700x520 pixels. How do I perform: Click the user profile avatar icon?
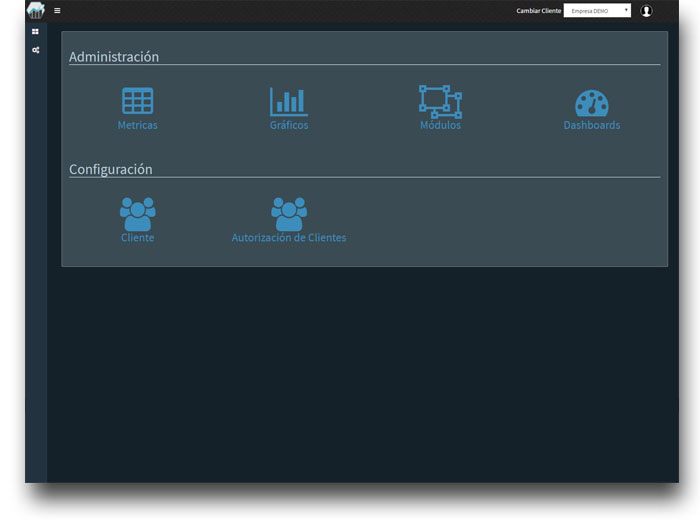click(646, 11)
